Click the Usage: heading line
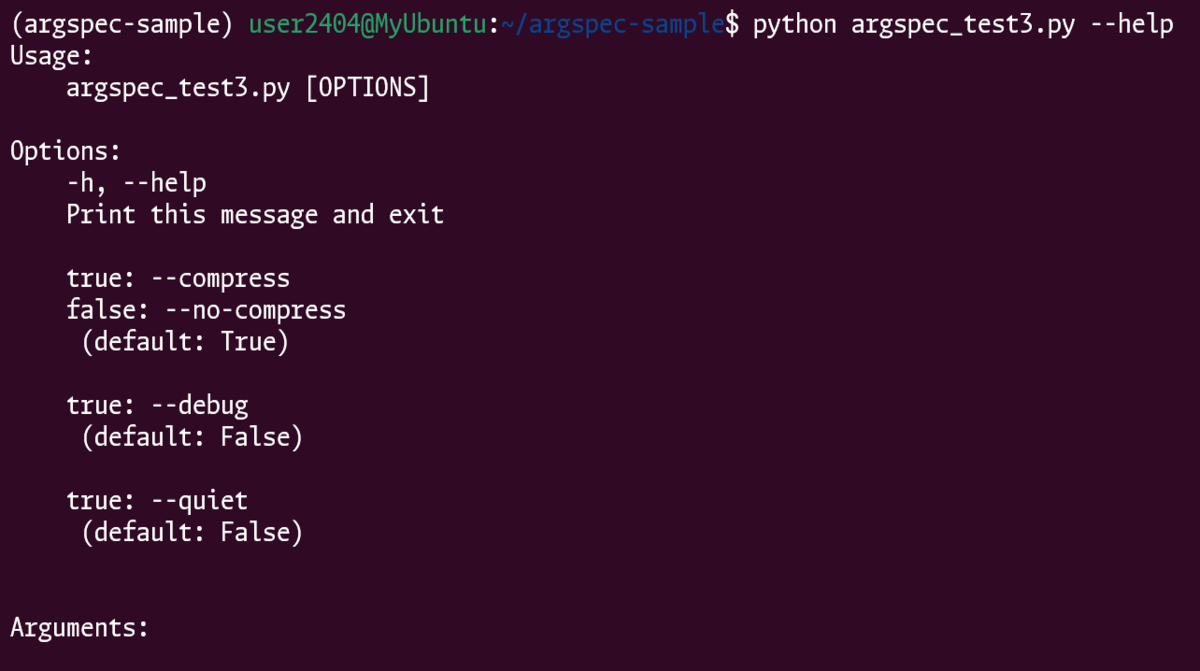The width and height of the screenshot is (1200, 671). (x=51, y=56)
